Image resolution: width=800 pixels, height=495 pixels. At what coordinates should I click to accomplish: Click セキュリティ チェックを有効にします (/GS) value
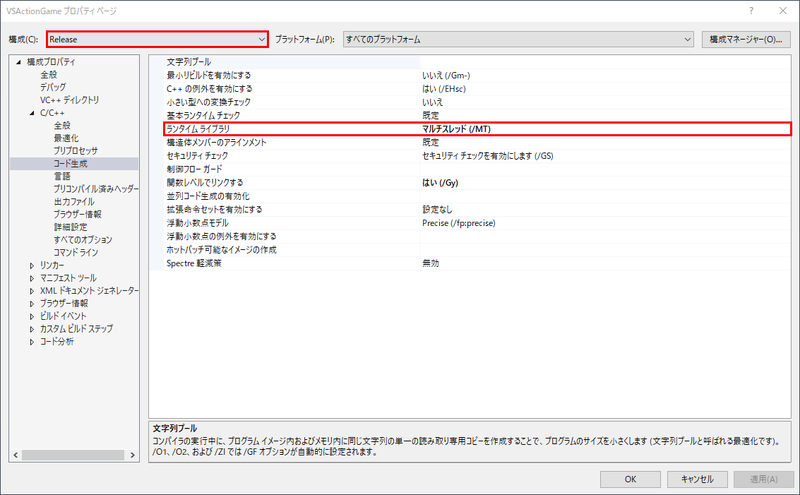click(488, 156)
